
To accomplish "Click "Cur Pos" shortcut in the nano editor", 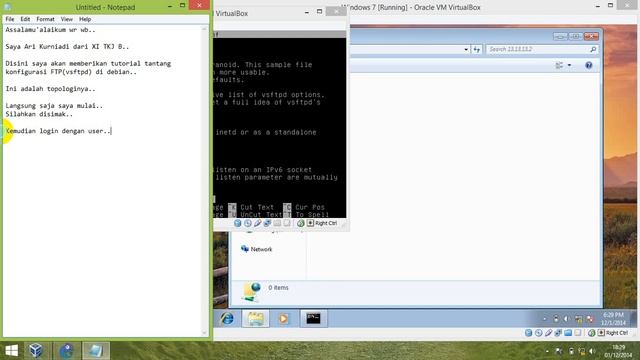I will (310, 207).
